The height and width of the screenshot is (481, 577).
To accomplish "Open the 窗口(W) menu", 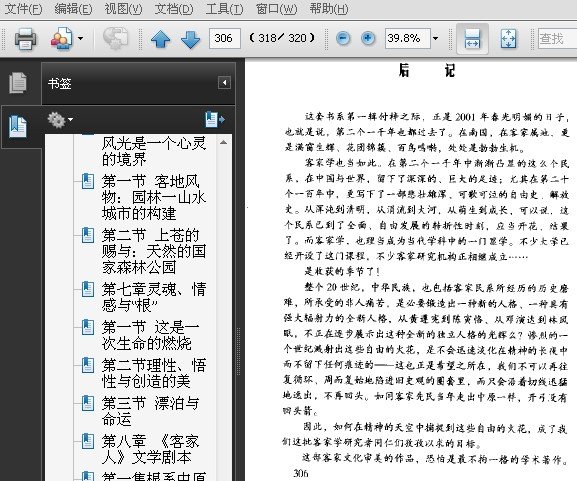I will tap(277, 8).
